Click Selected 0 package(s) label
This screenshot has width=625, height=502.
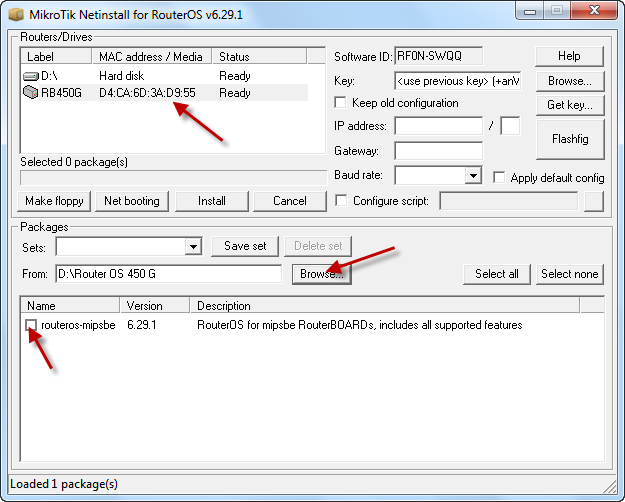(74, 162)
